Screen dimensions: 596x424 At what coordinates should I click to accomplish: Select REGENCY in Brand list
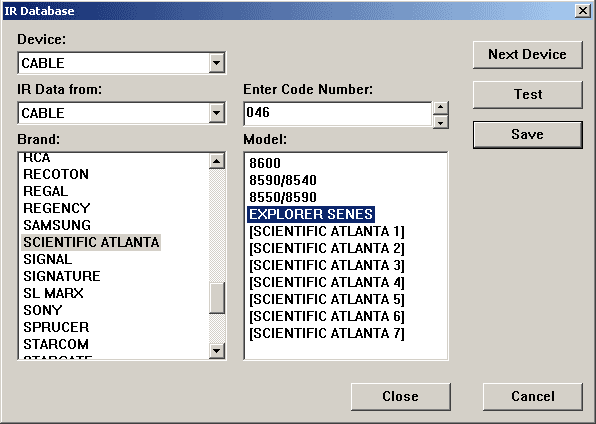pos(57,208)
